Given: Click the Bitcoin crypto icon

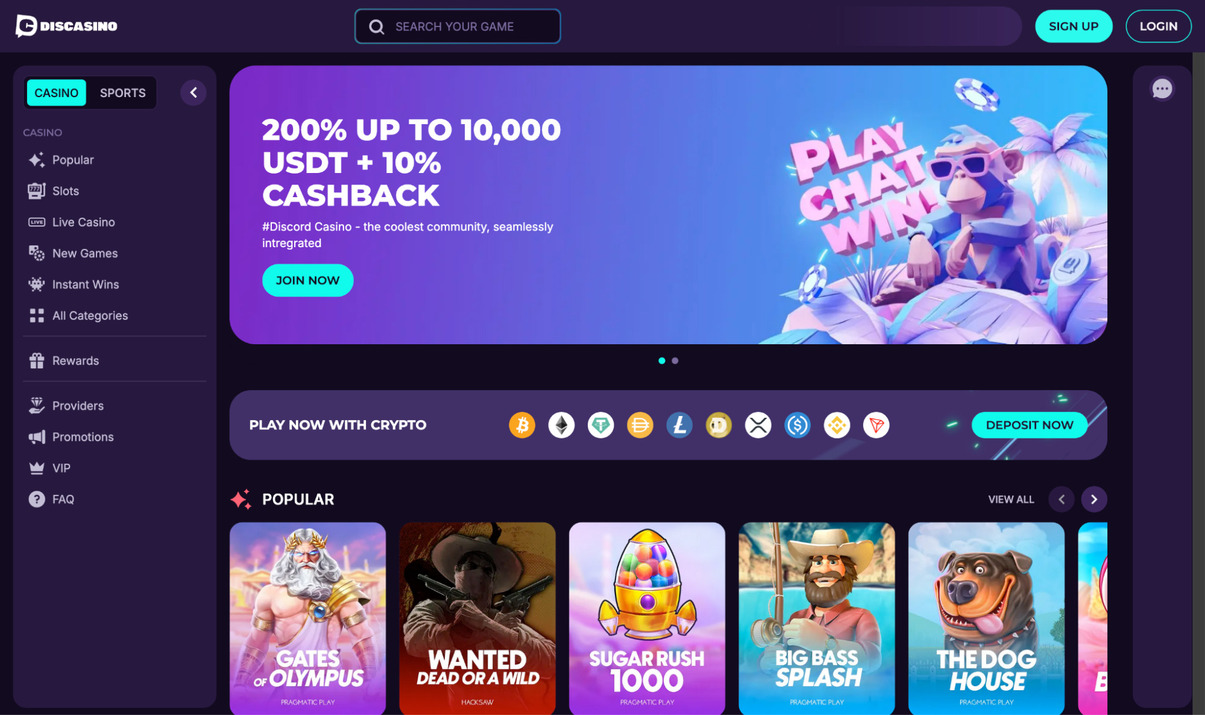Looking at the screenshot, I should tap(522, 425).
